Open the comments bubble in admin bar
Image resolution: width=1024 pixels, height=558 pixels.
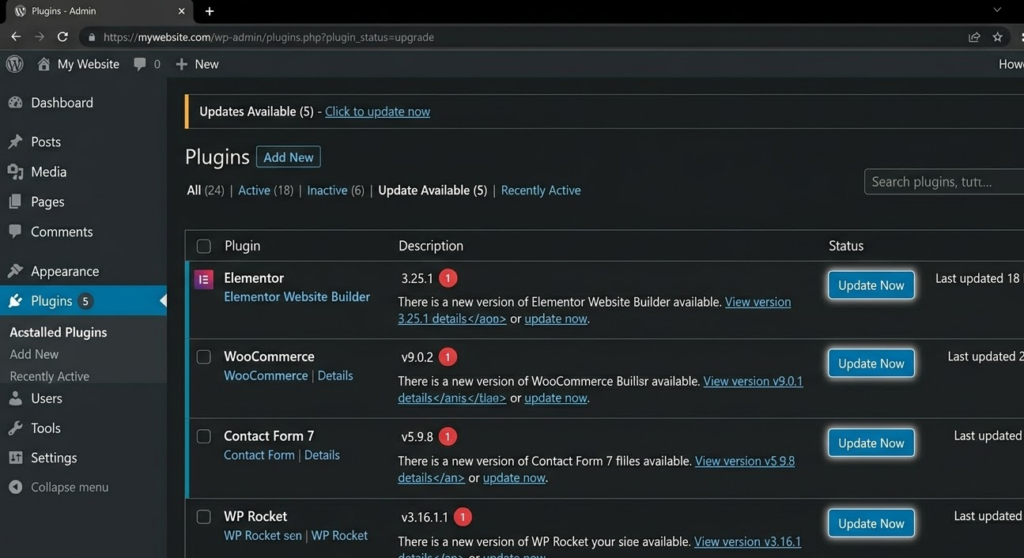[140, 64]
